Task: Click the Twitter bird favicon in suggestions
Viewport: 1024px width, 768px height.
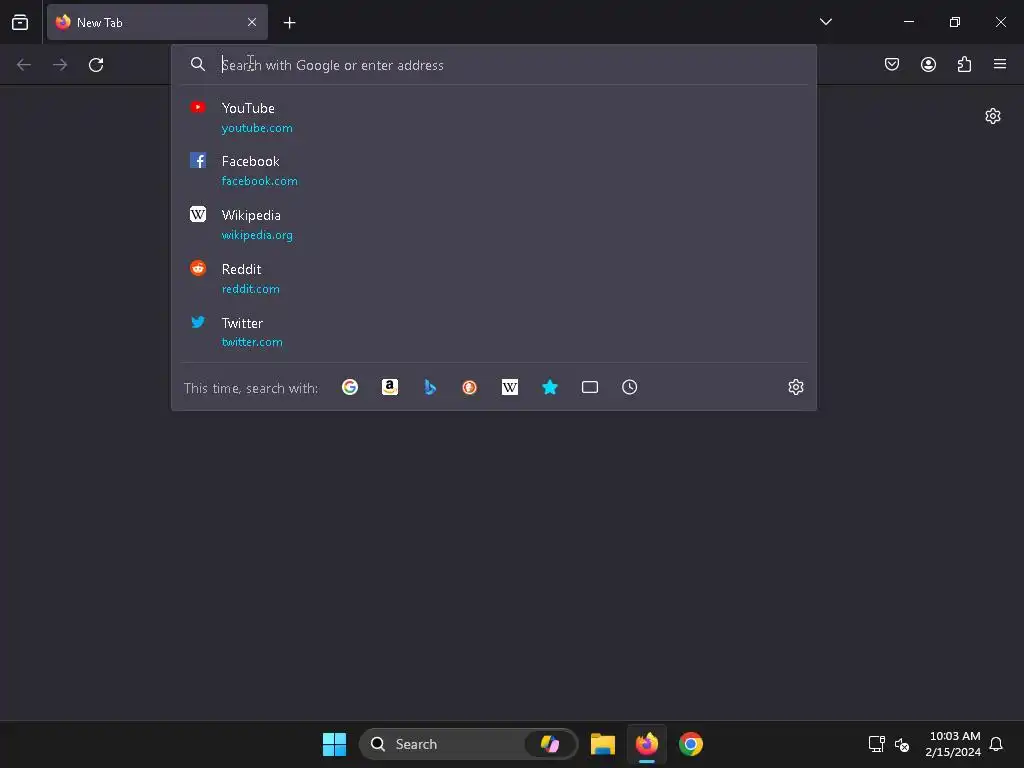Action: click(198, 321)
